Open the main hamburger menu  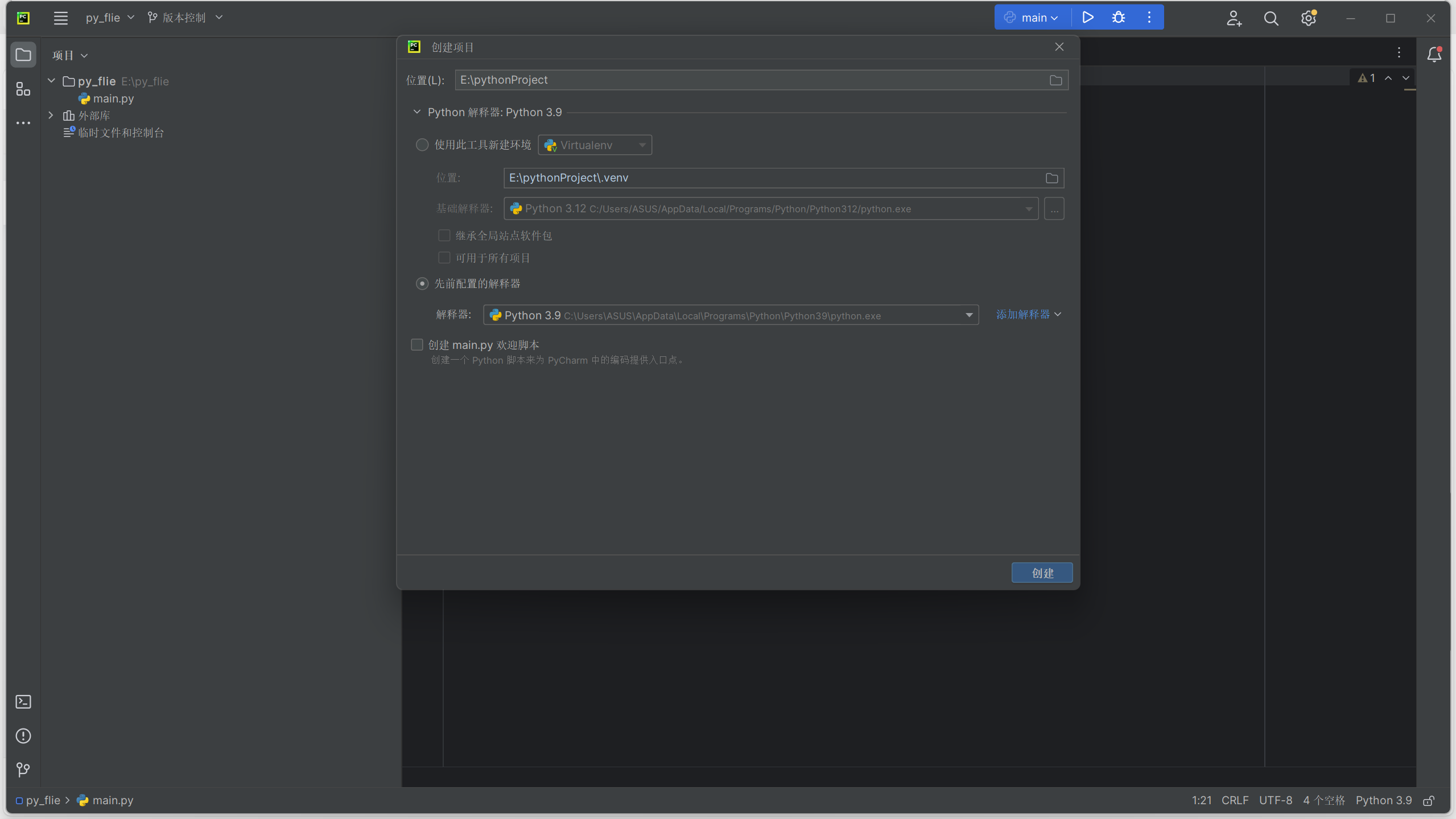(x=61, y=17)
